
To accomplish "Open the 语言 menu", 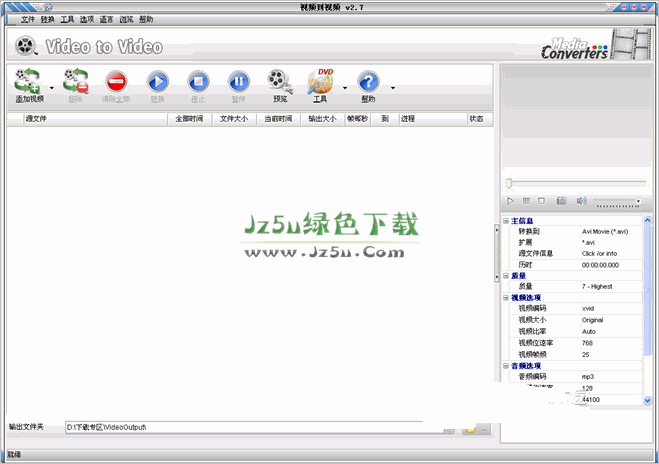I will 106,19.
